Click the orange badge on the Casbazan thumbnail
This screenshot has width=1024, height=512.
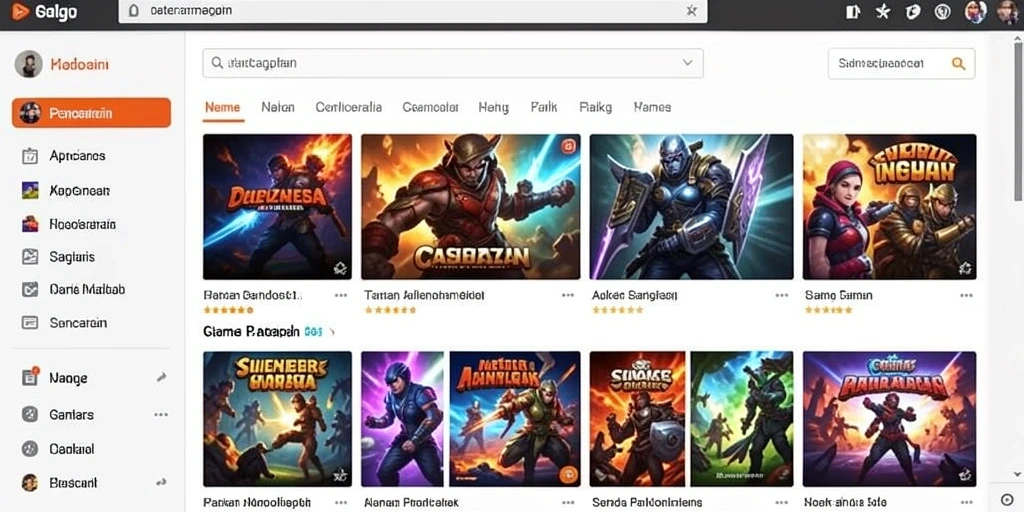568,146
